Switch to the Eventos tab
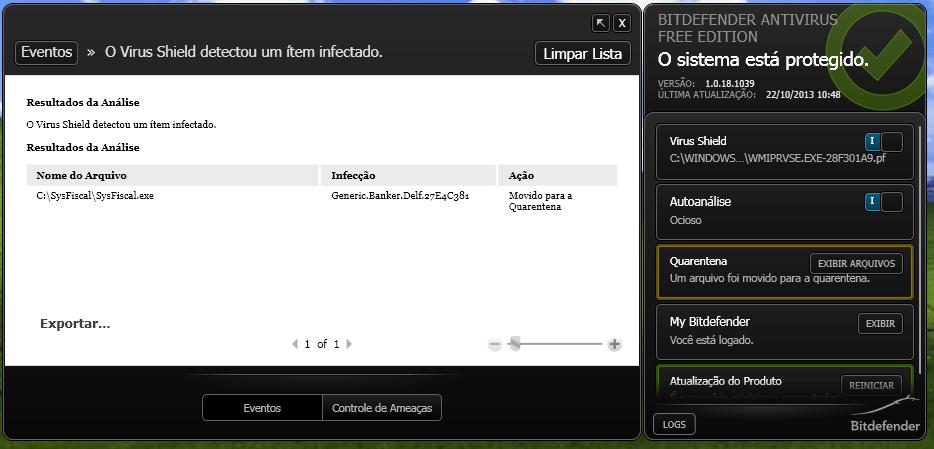 tap(262, 408)
